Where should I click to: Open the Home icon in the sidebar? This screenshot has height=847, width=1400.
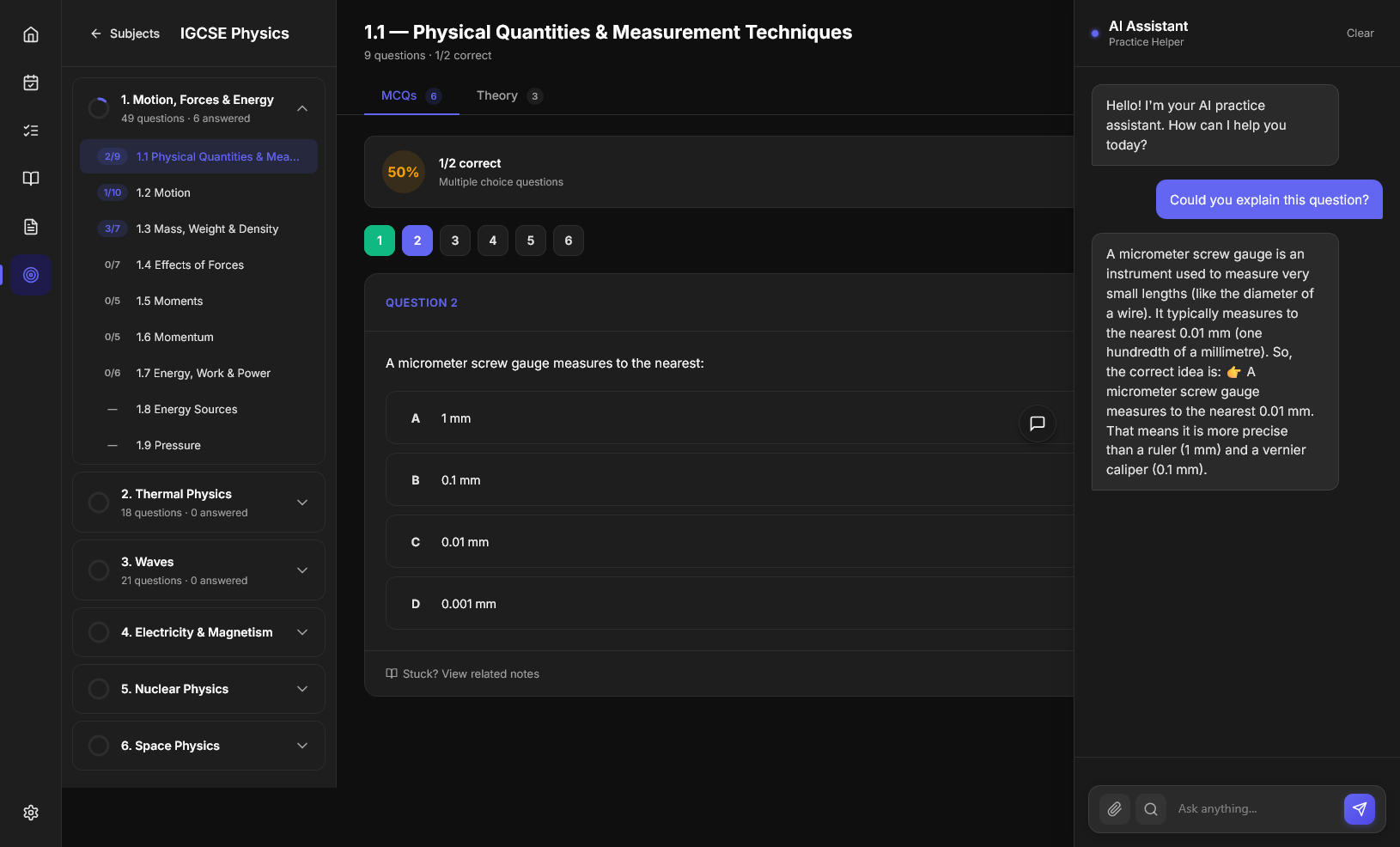click(x=31, y=34)
